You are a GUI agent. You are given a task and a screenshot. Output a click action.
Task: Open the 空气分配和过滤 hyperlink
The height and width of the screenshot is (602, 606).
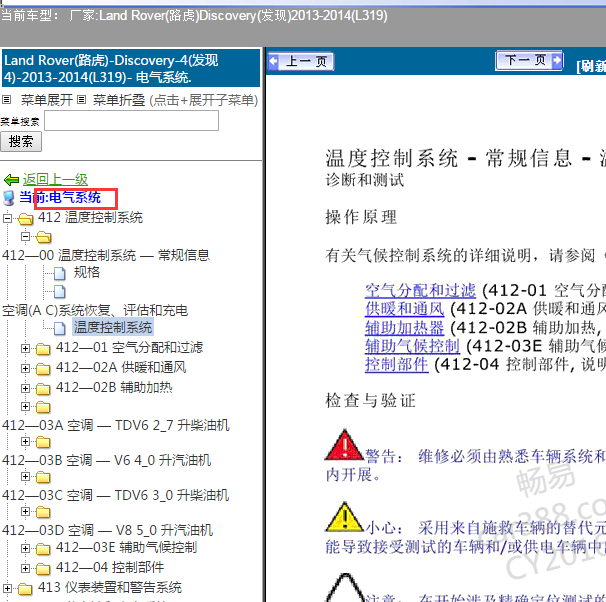420,291
